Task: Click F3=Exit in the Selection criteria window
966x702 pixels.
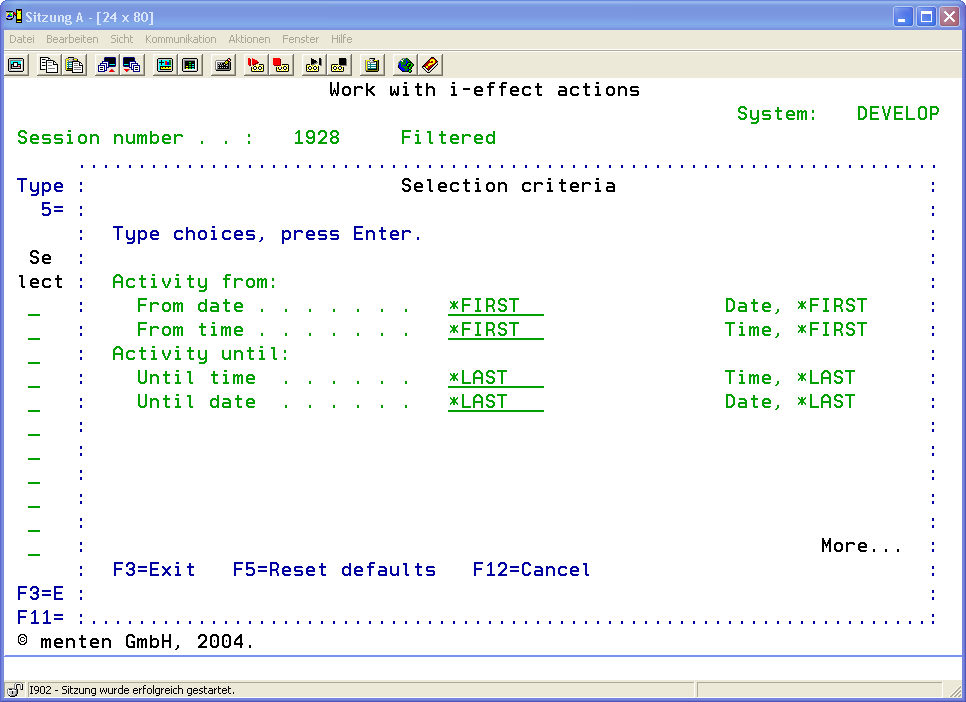Action: (154, 570)
